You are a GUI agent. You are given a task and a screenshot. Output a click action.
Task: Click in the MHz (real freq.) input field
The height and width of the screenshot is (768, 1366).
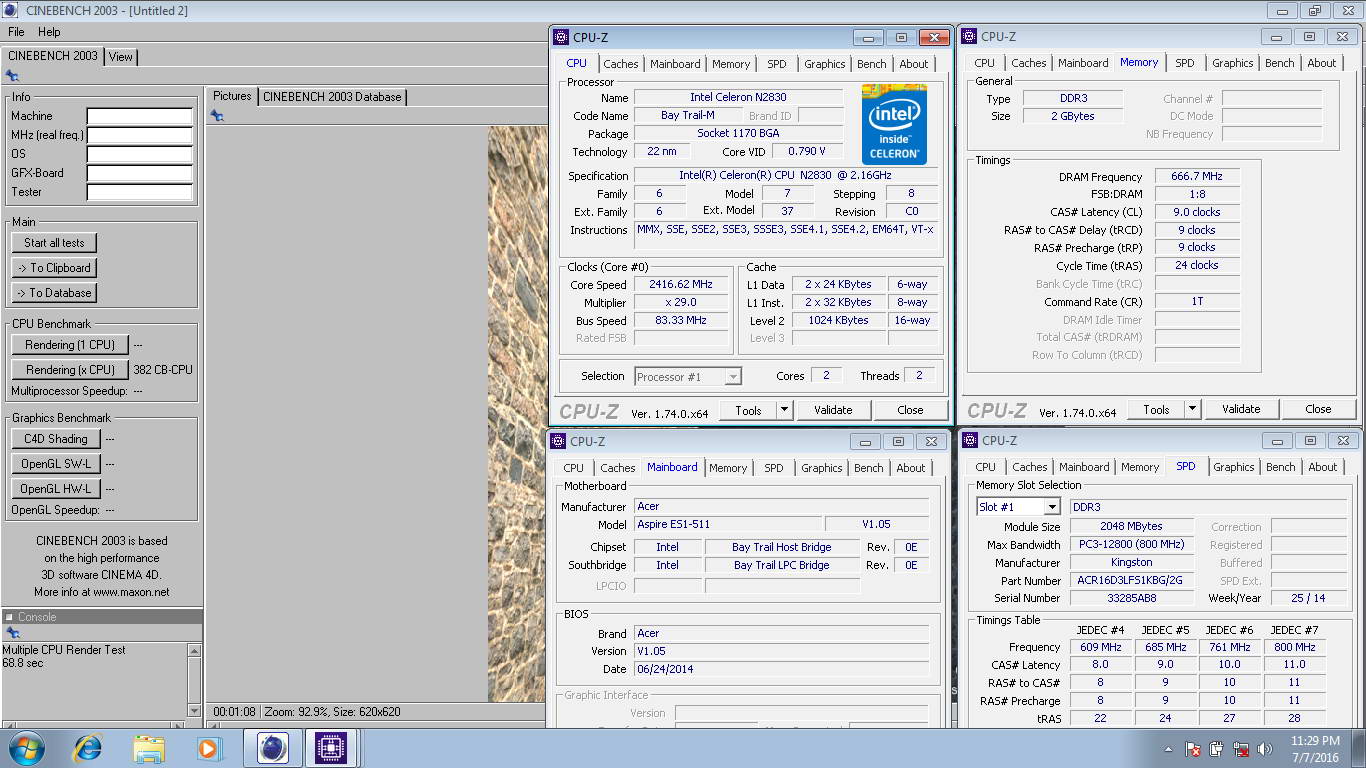coord(139,136)
